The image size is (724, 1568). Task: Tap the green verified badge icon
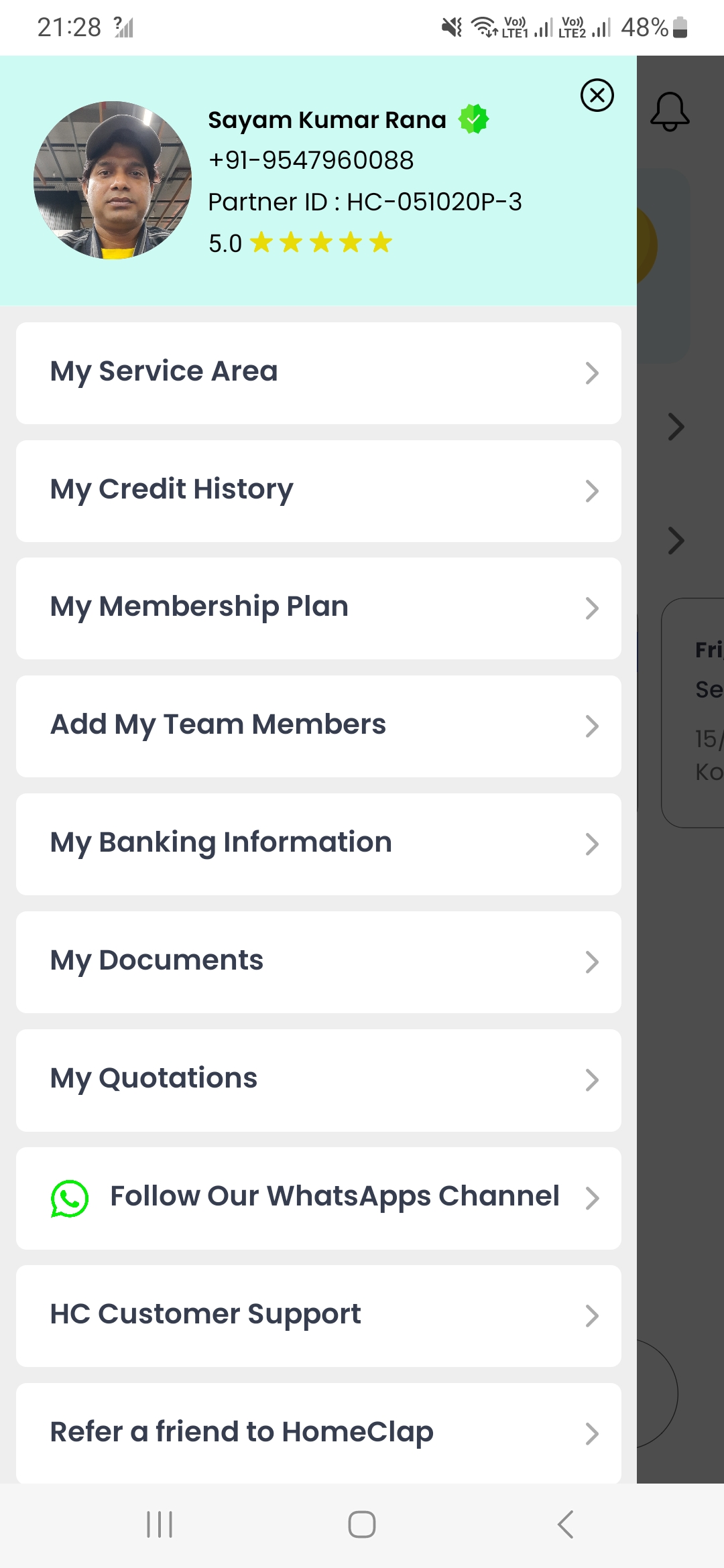click(473, 119)
